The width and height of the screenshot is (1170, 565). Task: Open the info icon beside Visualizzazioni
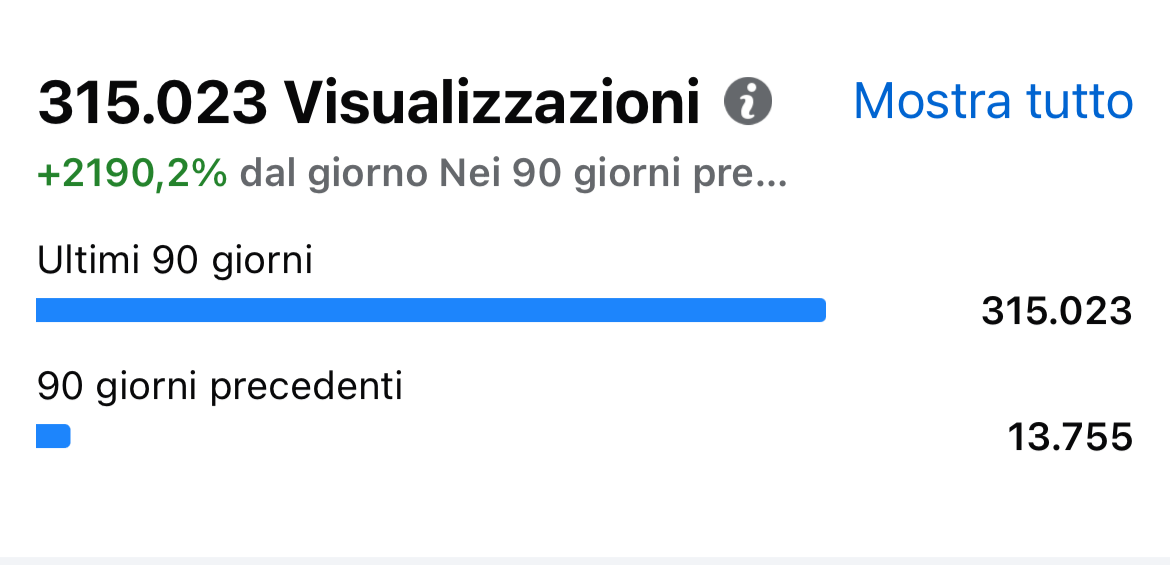(x=748, y=101)
